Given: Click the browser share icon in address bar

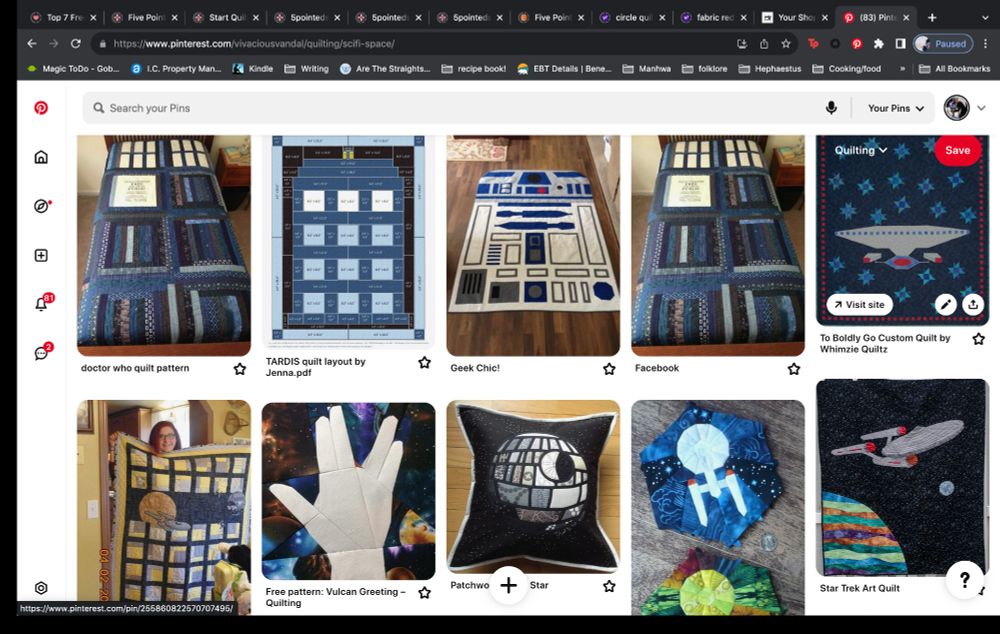Looking at the screenshot, I should coord(764,43).
